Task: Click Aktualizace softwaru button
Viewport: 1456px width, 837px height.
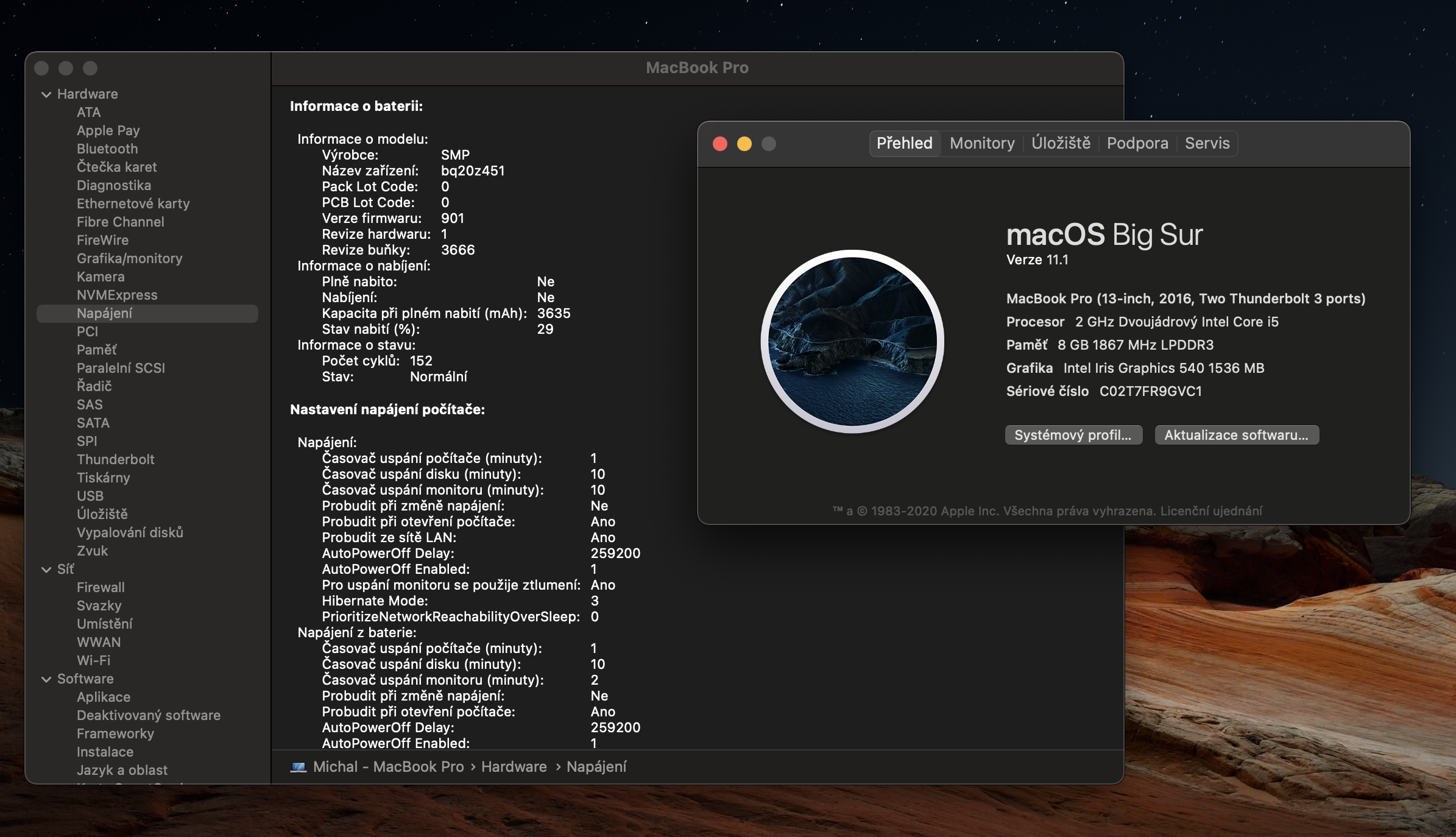Action: coord(1236,435)
